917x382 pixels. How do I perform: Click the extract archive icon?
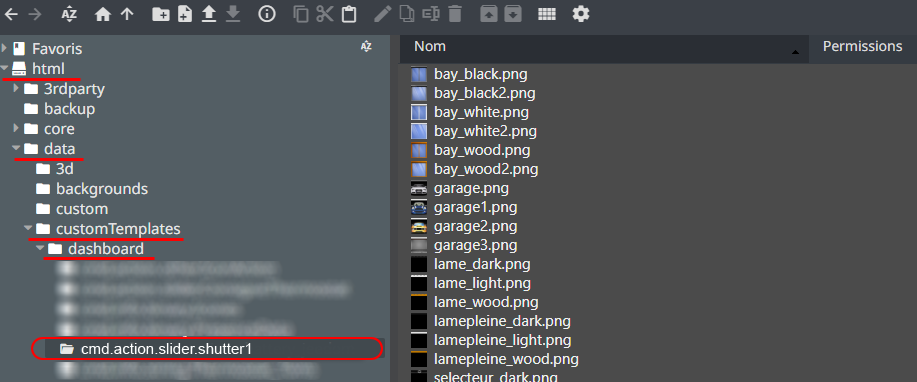(488, 14)
